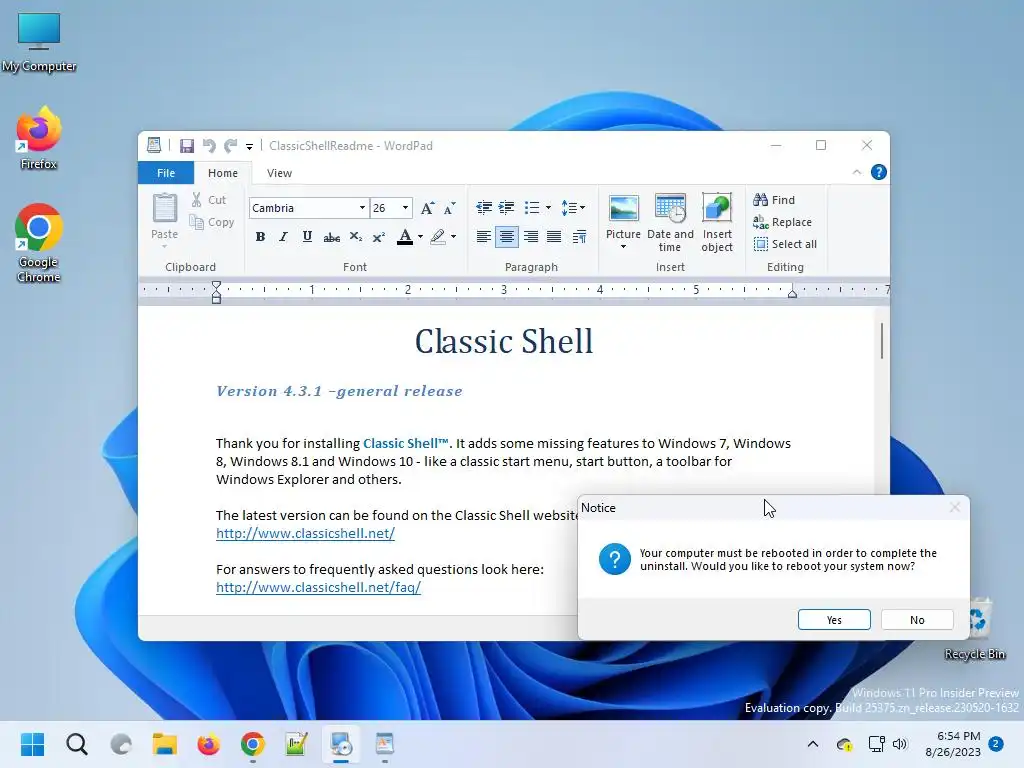Click the Cut scissors button

[x=208, y=200]
